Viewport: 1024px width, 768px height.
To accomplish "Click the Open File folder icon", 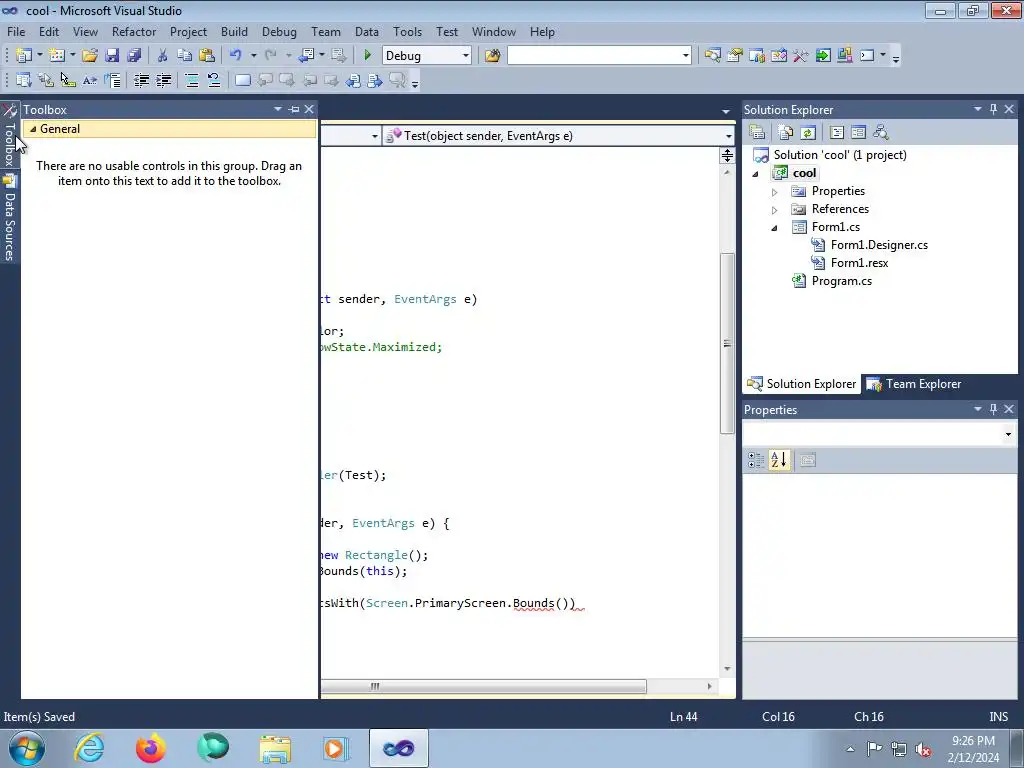I will (x=89, y=56).
